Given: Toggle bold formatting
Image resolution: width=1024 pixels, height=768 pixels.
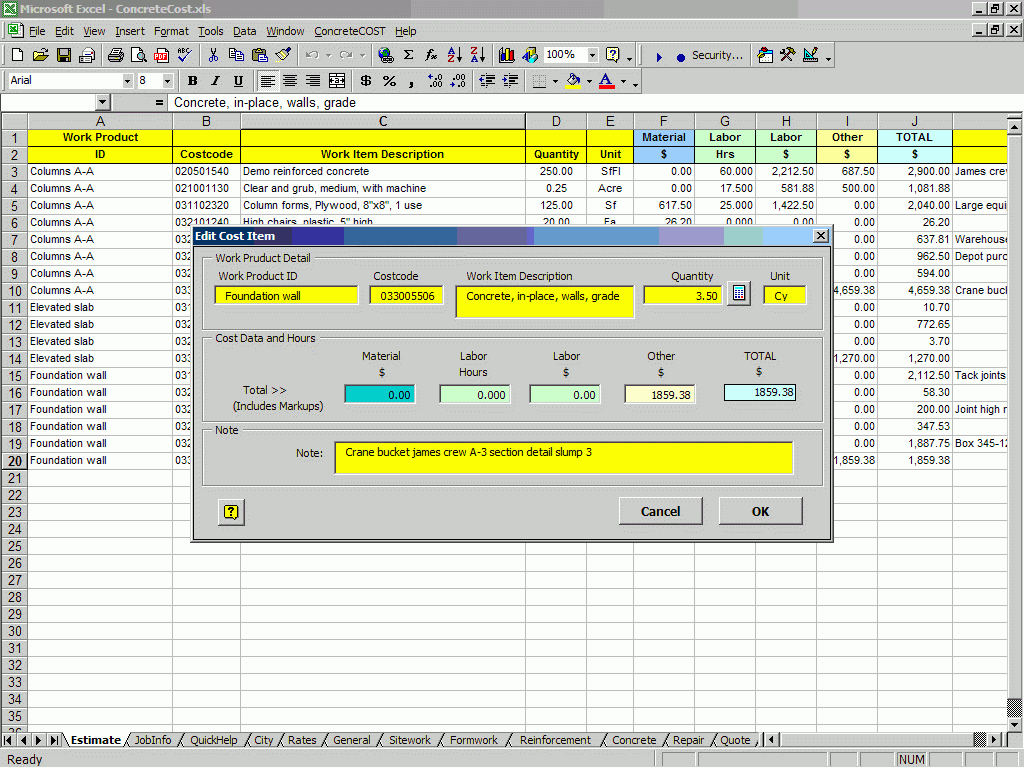Looking at the screenshot, I should [x=191, y=81].
